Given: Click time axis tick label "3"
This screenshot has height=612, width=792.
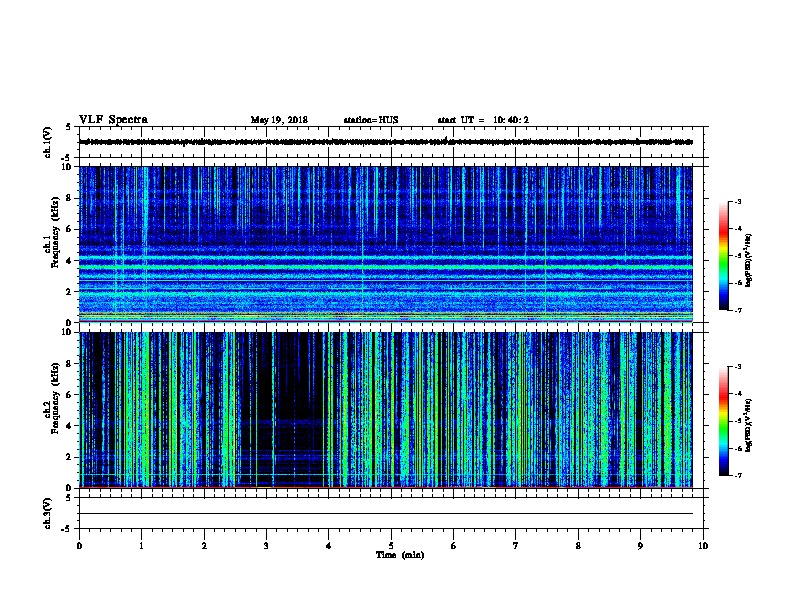Looking at the screenshot, I should click(266, 546).
